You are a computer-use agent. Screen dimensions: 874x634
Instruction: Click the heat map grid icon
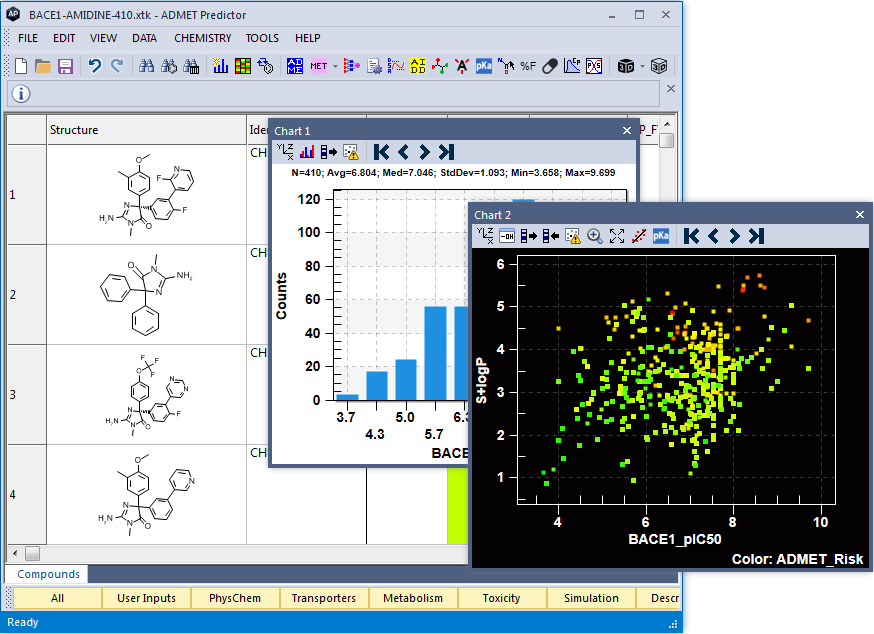(x=242, y=66)
